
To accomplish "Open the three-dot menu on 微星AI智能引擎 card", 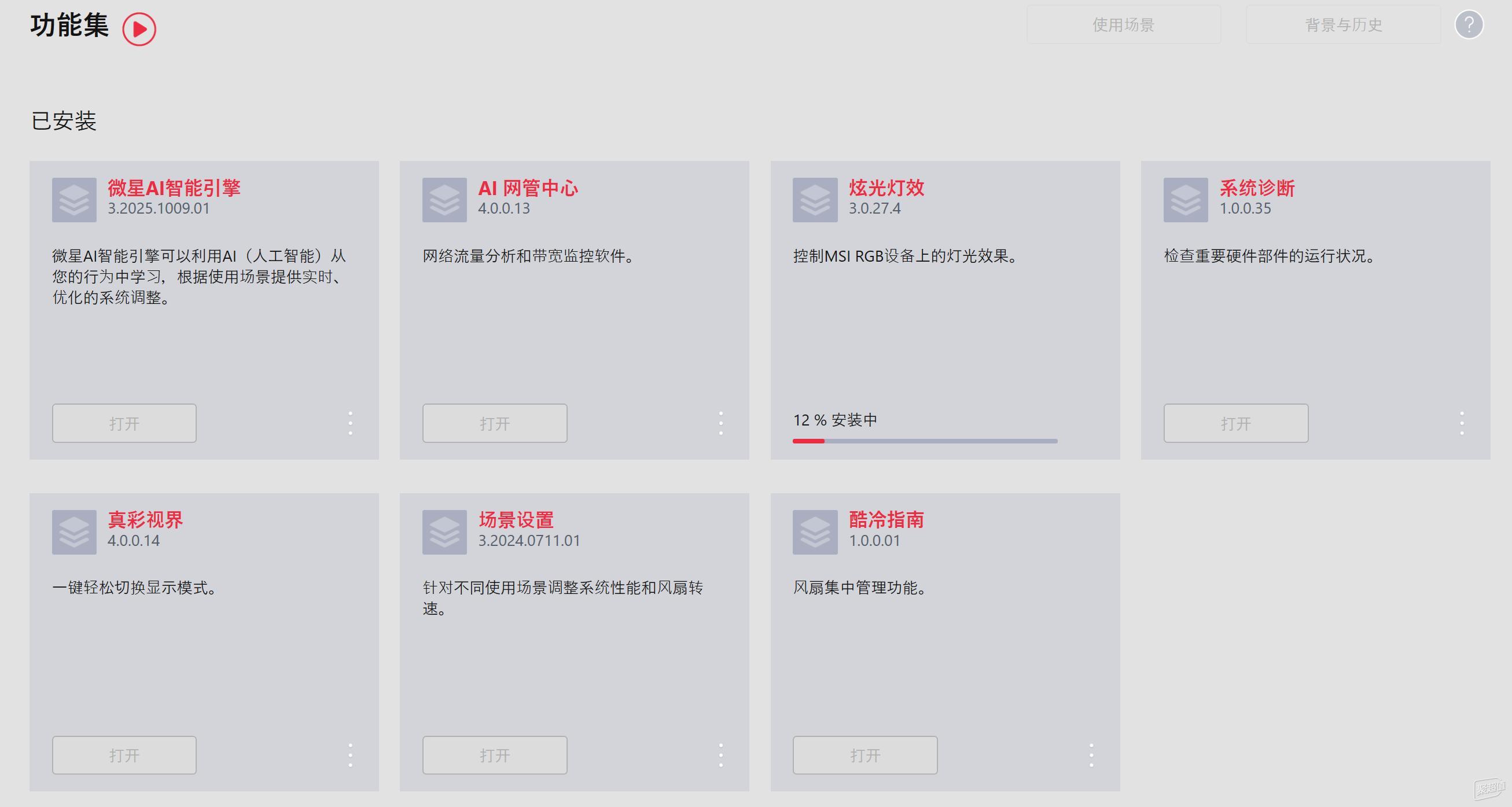I will point(351,423).
